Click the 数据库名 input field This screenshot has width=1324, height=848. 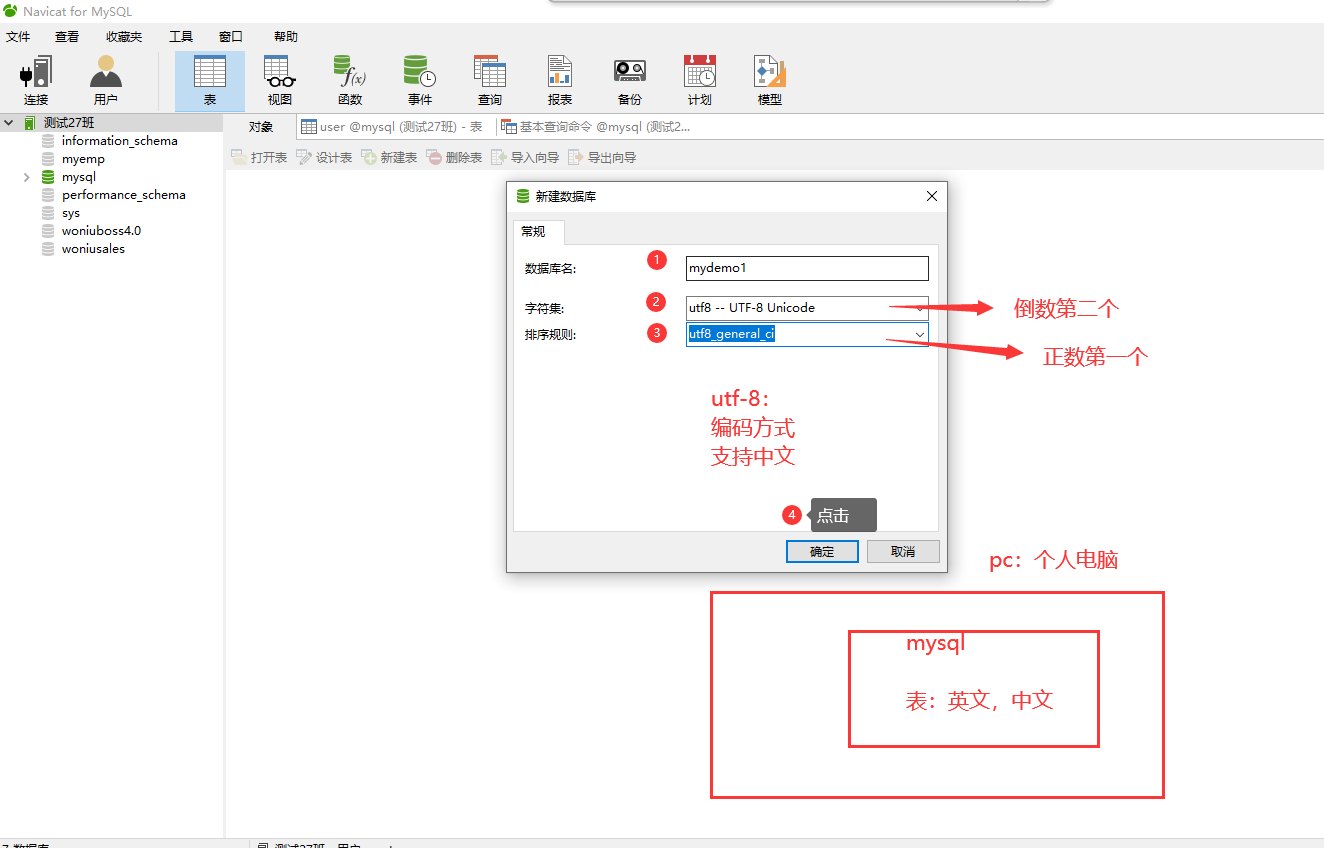[807, 268]
